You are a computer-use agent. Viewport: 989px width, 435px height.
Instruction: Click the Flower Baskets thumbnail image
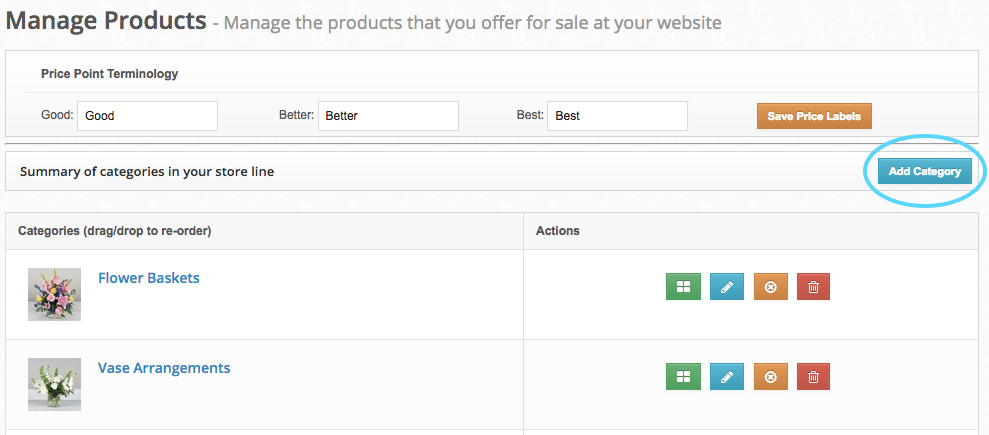click(x=55, y=294)
